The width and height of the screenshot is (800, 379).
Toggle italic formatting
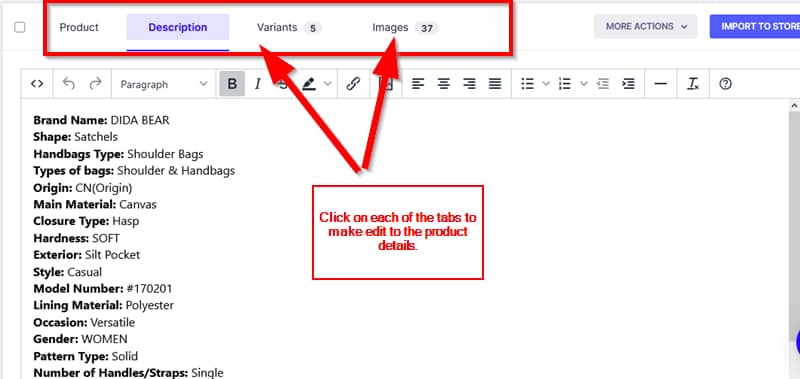pos(258,84)
